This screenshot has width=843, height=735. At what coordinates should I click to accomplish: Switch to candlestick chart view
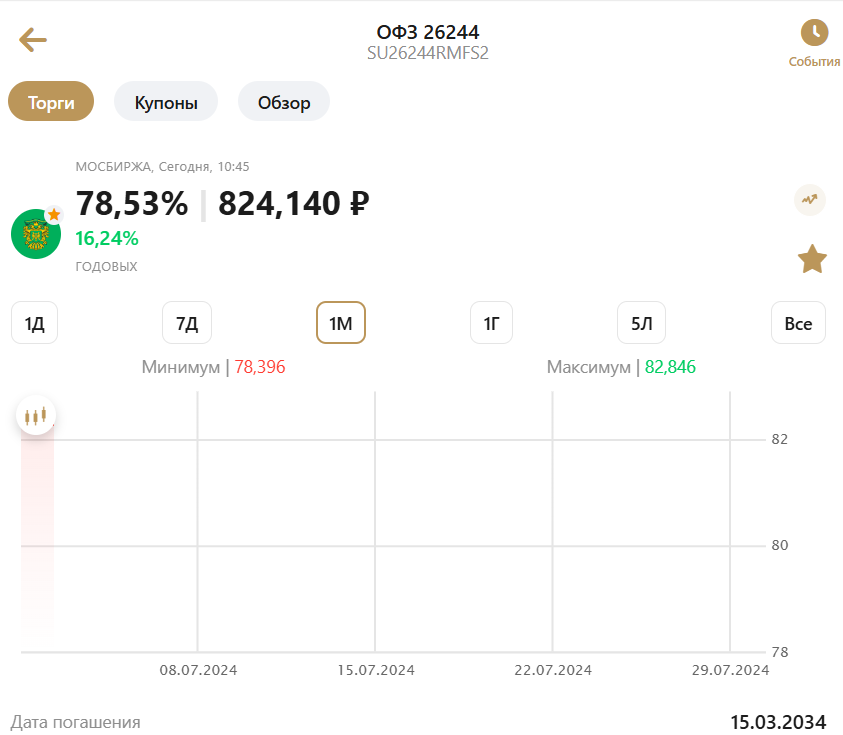point(36,416)
